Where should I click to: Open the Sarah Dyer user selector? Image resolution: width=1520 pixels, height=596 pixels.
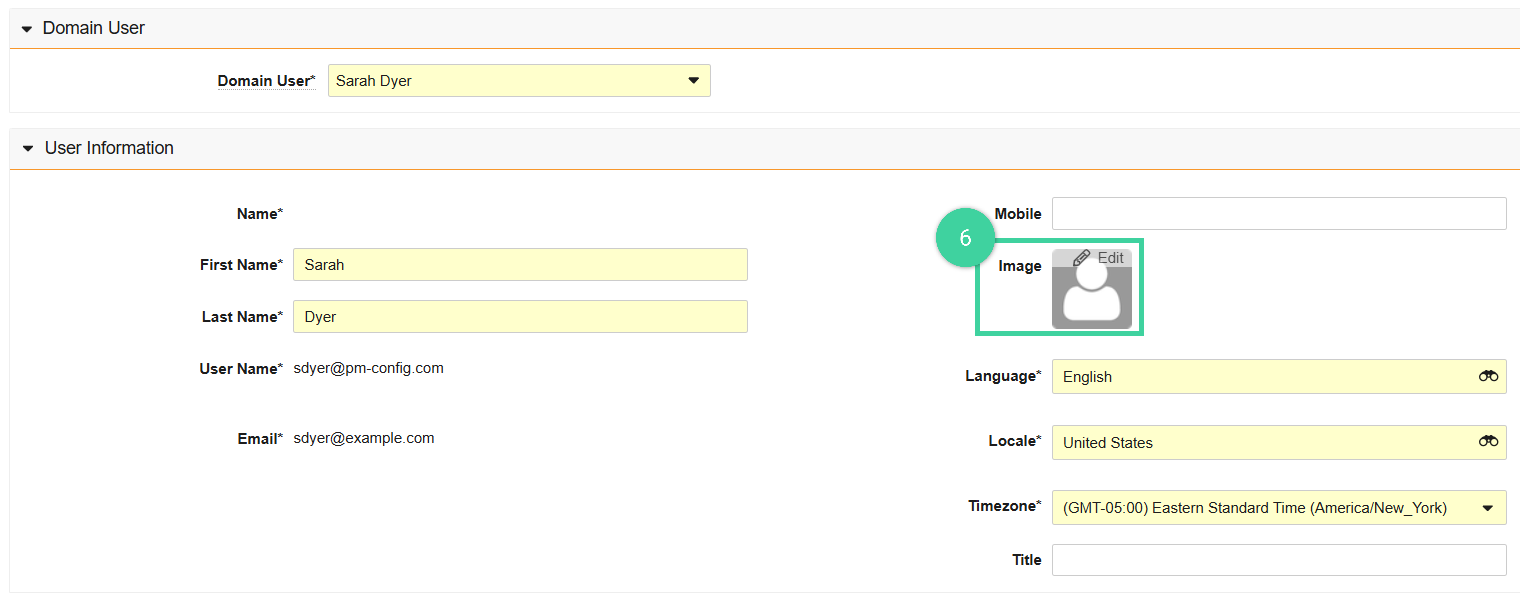pos(519,80)
